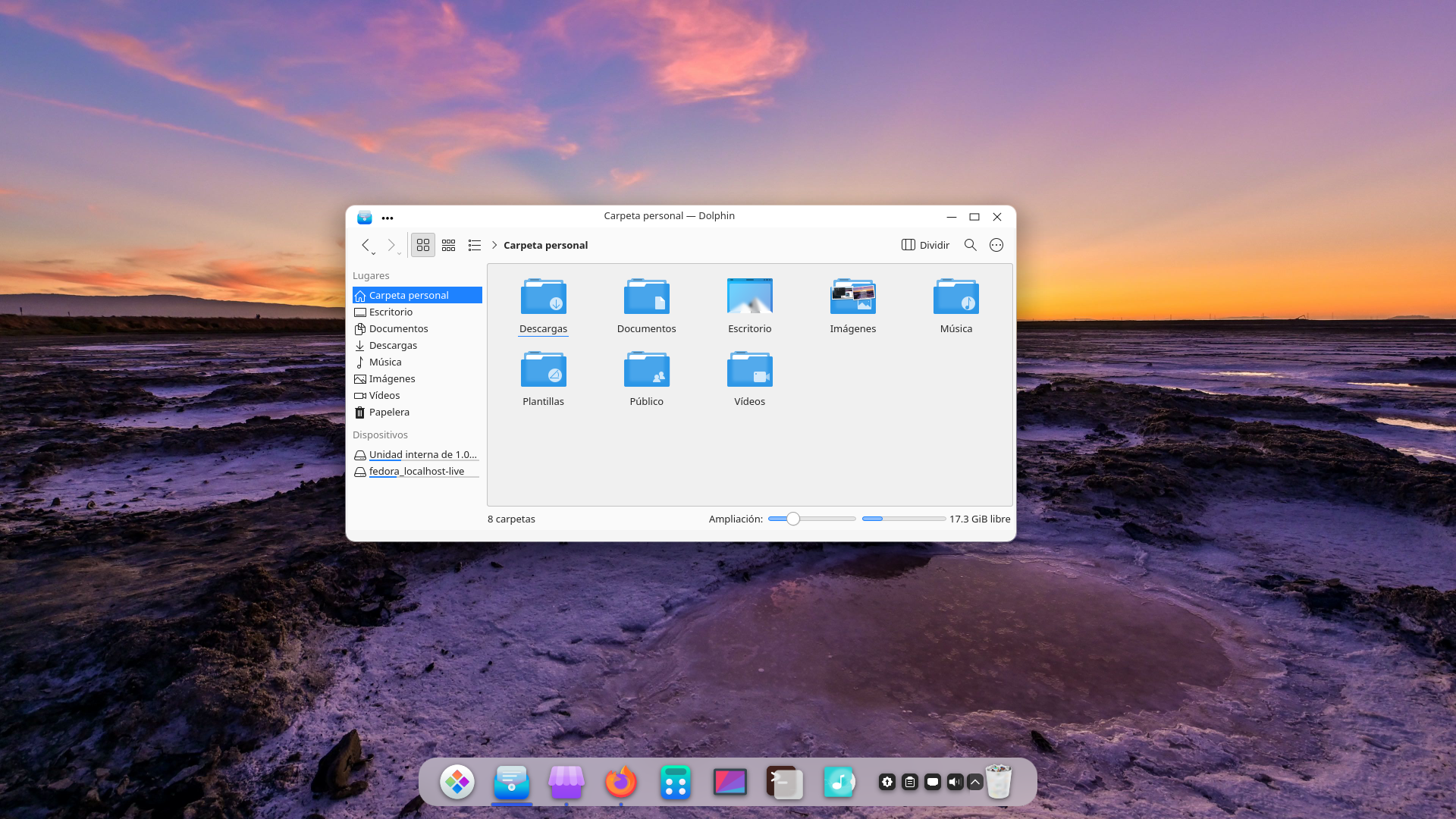Open the application launcher in dock
Image resolution: width=1456 pixels, height=819 pixels.
point(457,782)
